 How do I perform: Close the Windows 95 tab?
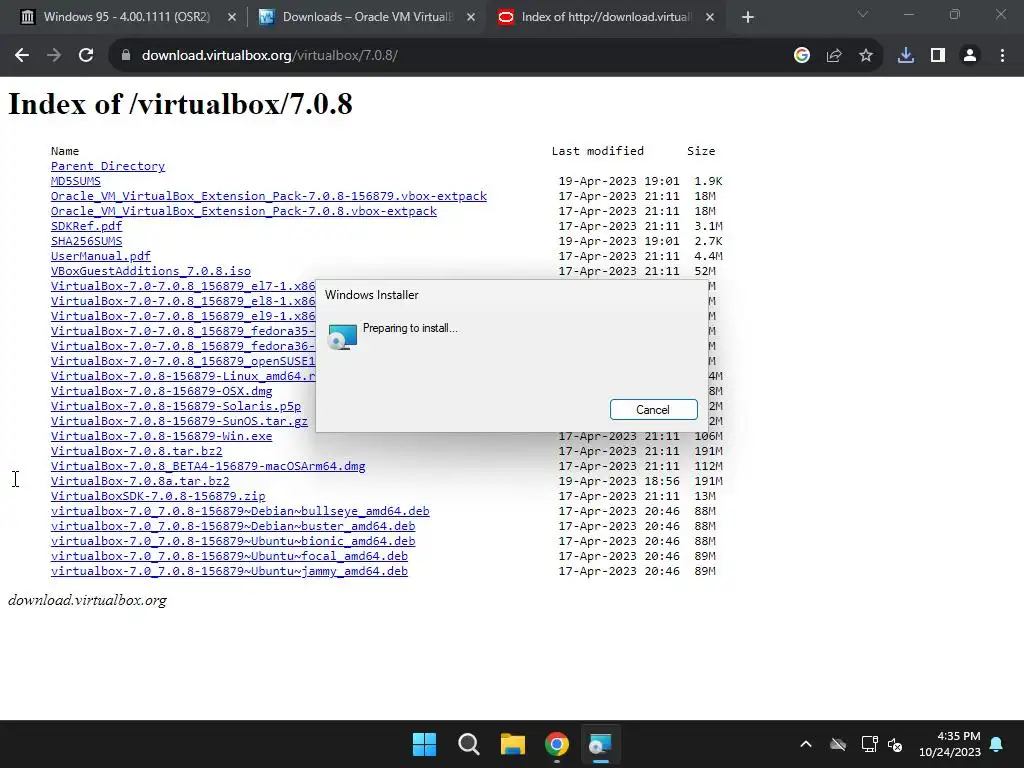(x=232, y=18)
